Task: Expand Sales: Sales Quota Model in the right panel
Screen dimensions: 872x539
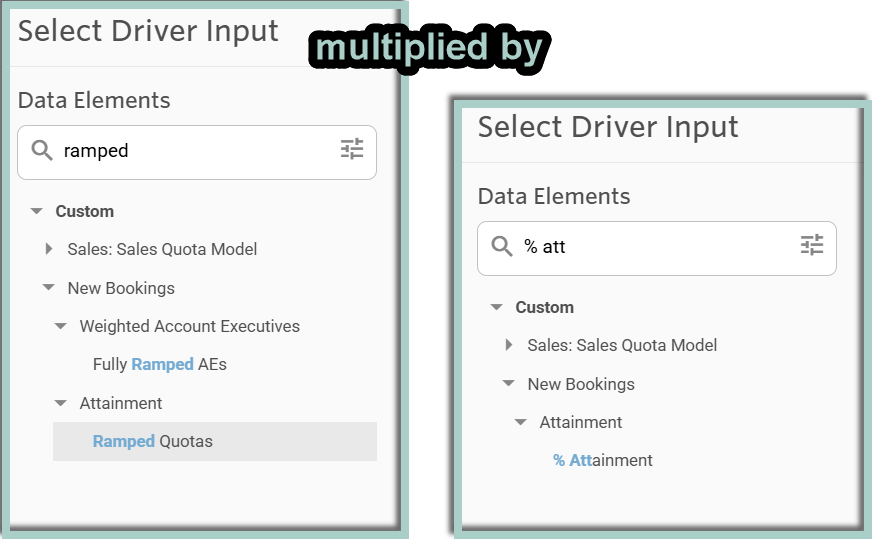Action: 509,345
